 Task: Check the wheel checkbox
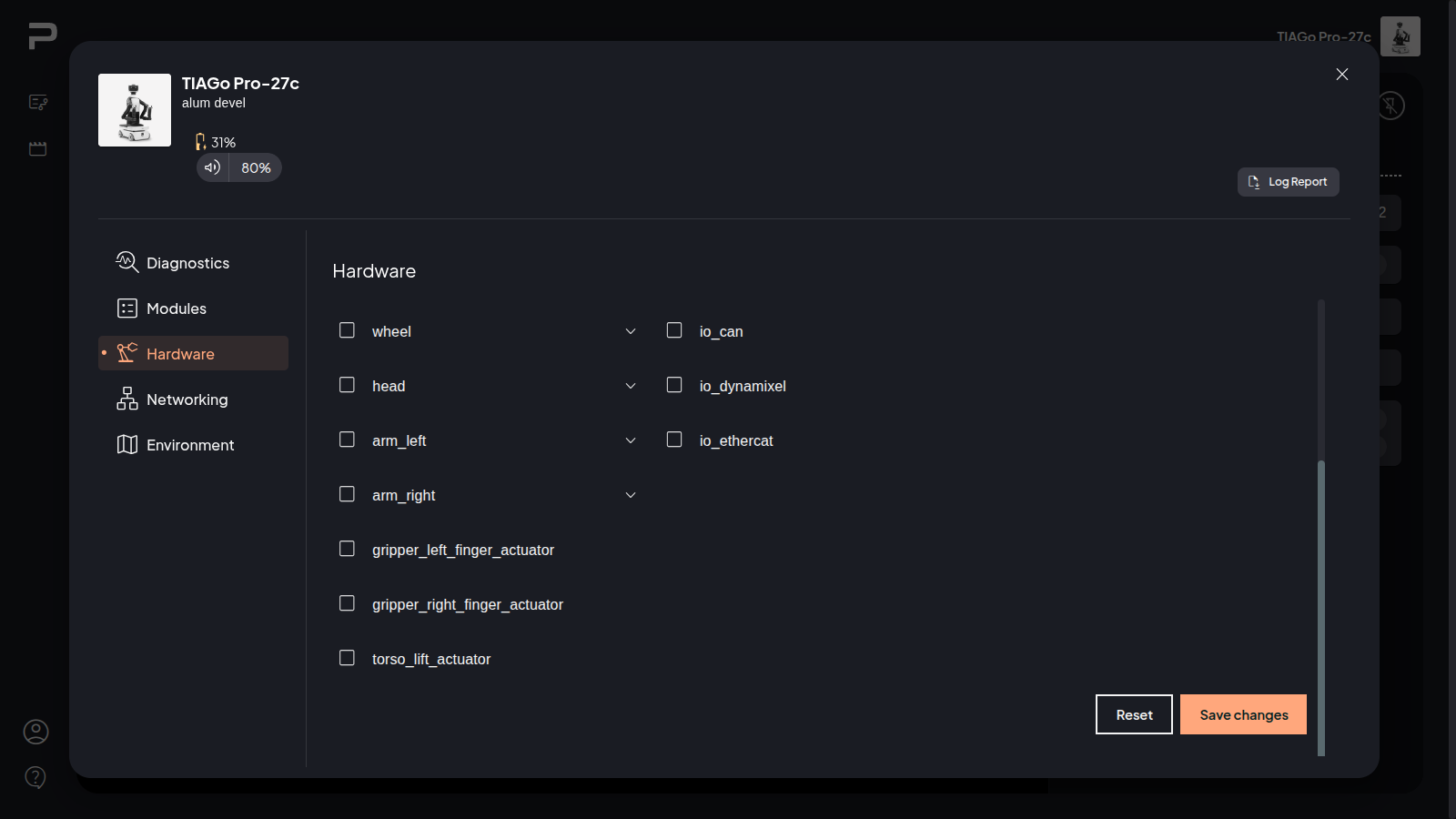coord(347,330)
